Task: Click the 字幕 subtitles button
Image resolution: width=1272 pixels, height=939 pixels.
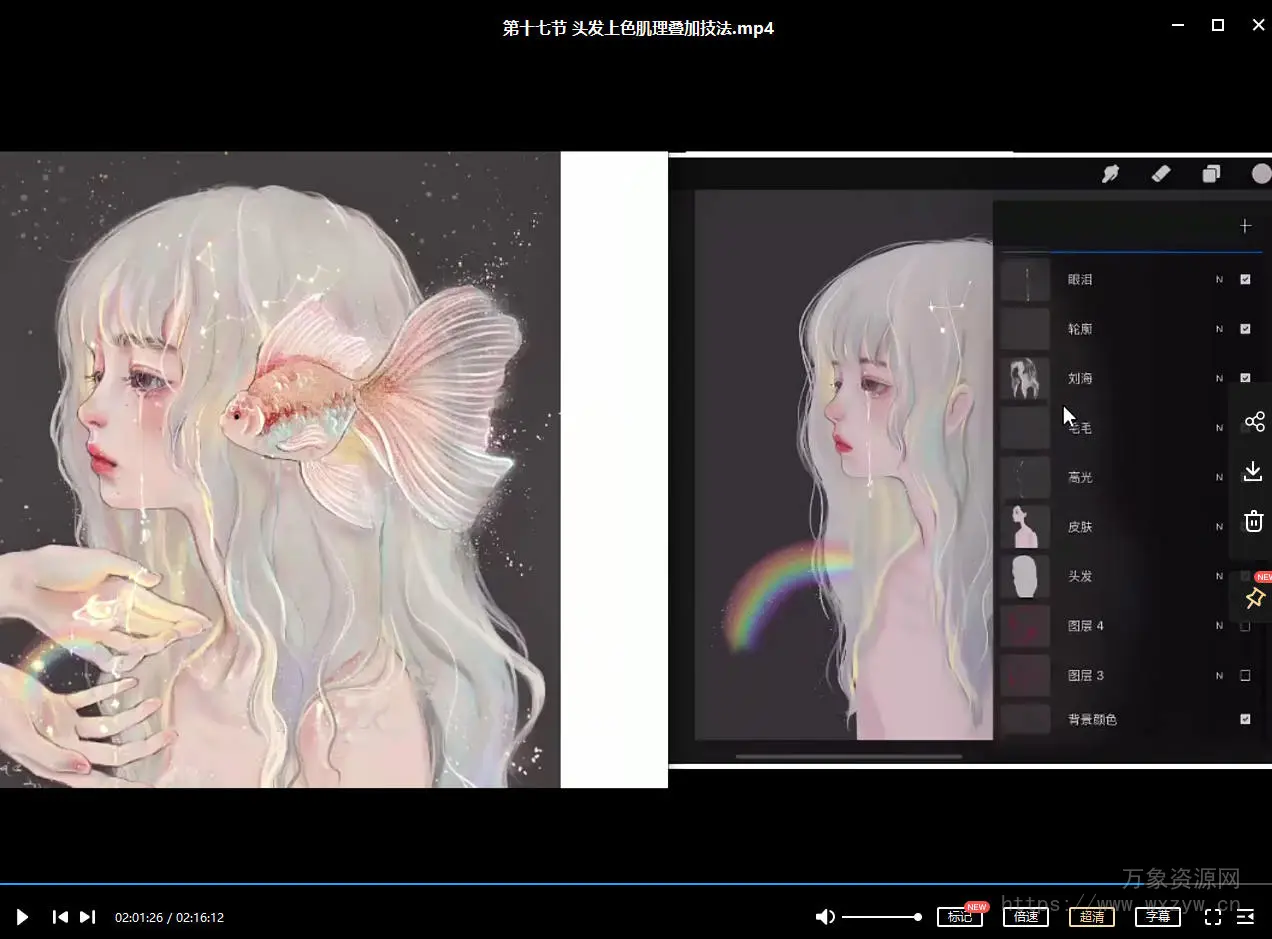Action: (x=1157, y=917)
